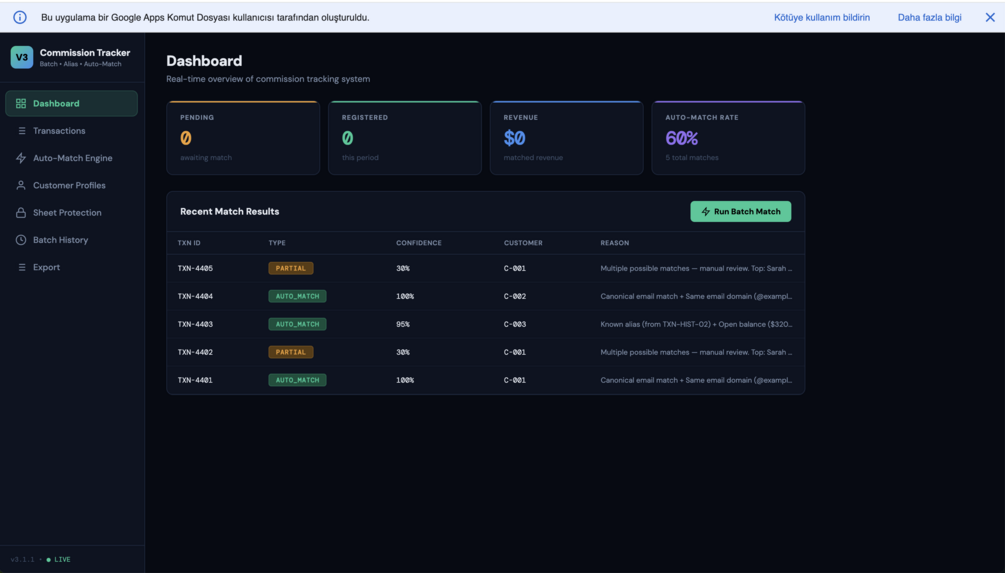Screen dimensions: 1005x573
Task: Run Batch Match button
Action: [740, 212]
